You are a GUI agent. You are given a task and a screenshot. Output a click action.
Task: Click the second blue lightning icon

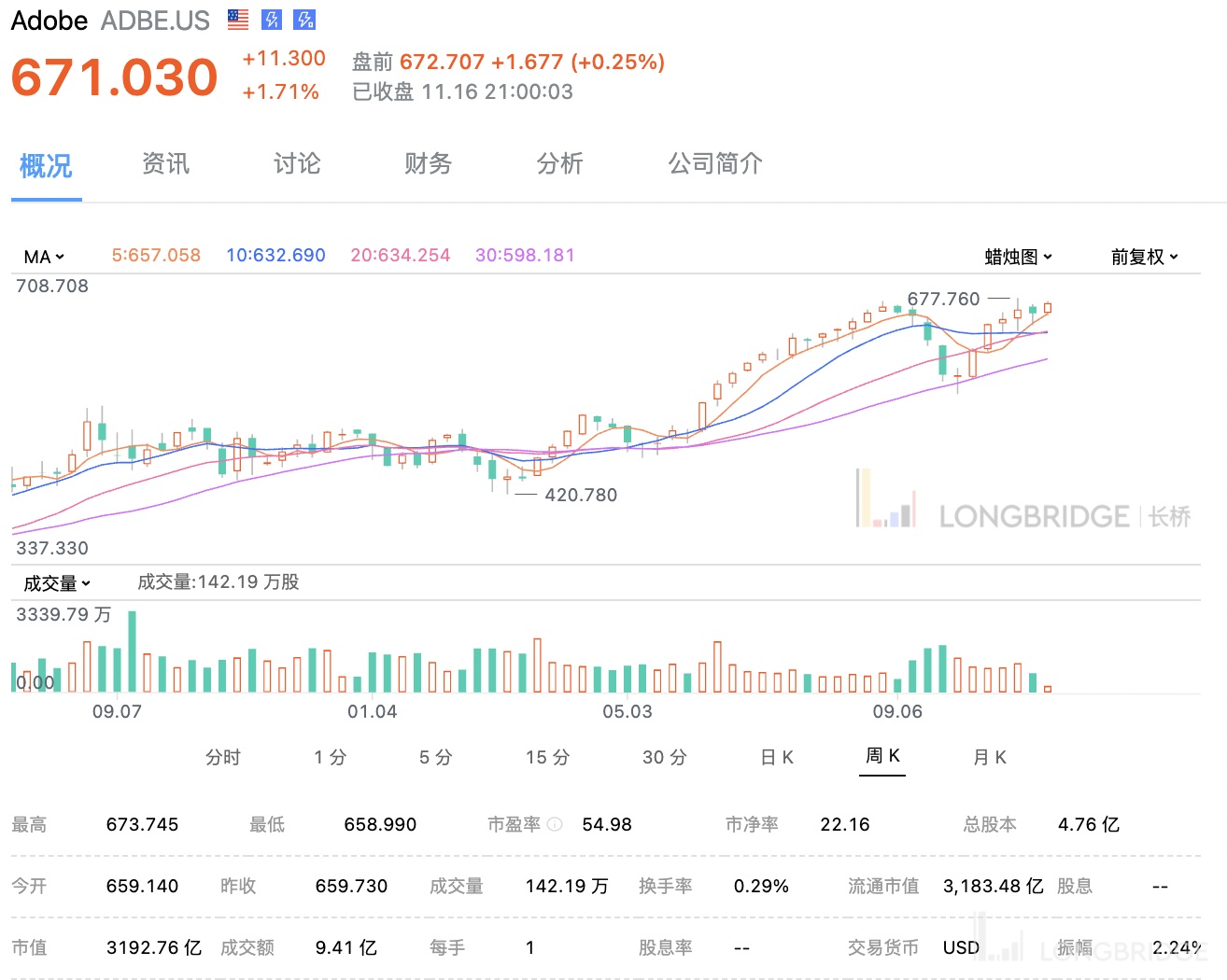pyautogui.click(x=304, y=20)
